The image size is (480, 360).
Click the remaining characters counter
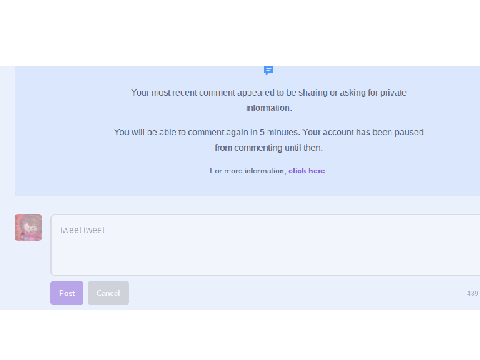[473, 293]
